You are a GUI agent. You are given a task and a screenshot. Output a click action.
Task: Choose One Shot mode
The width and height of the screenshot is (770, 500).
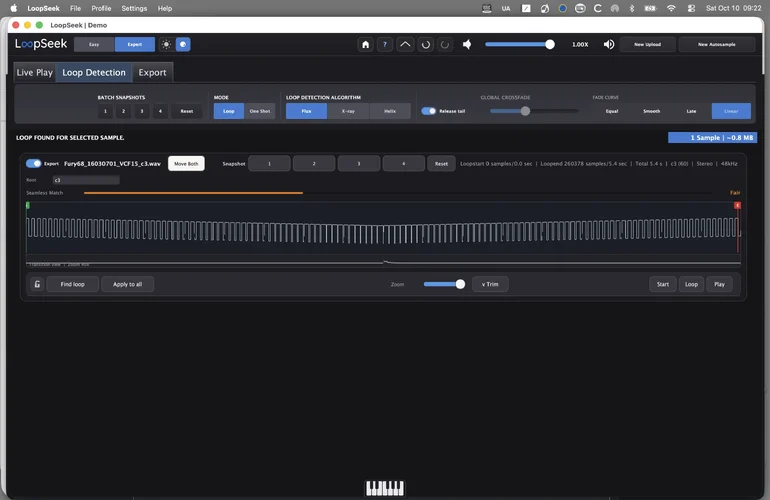click(x=260, y=111)
